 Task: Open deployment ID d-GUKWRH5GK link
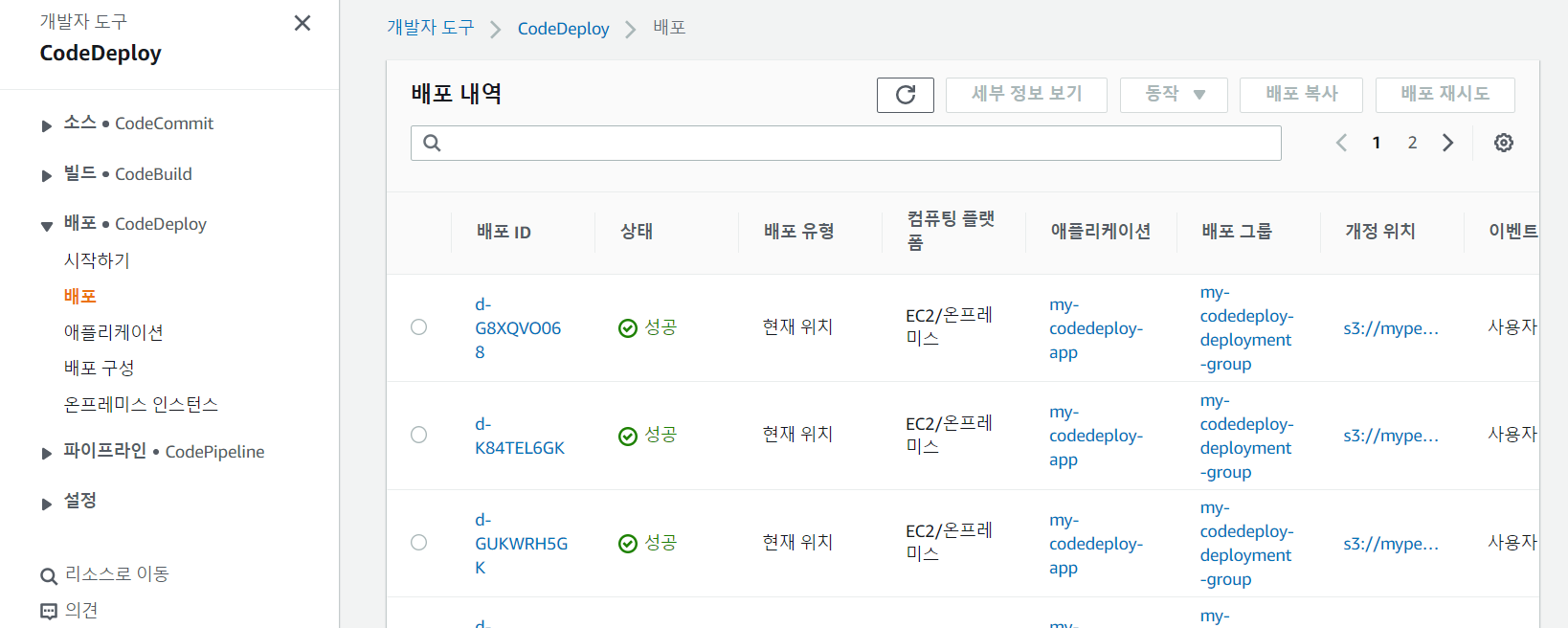pos(522,544)
